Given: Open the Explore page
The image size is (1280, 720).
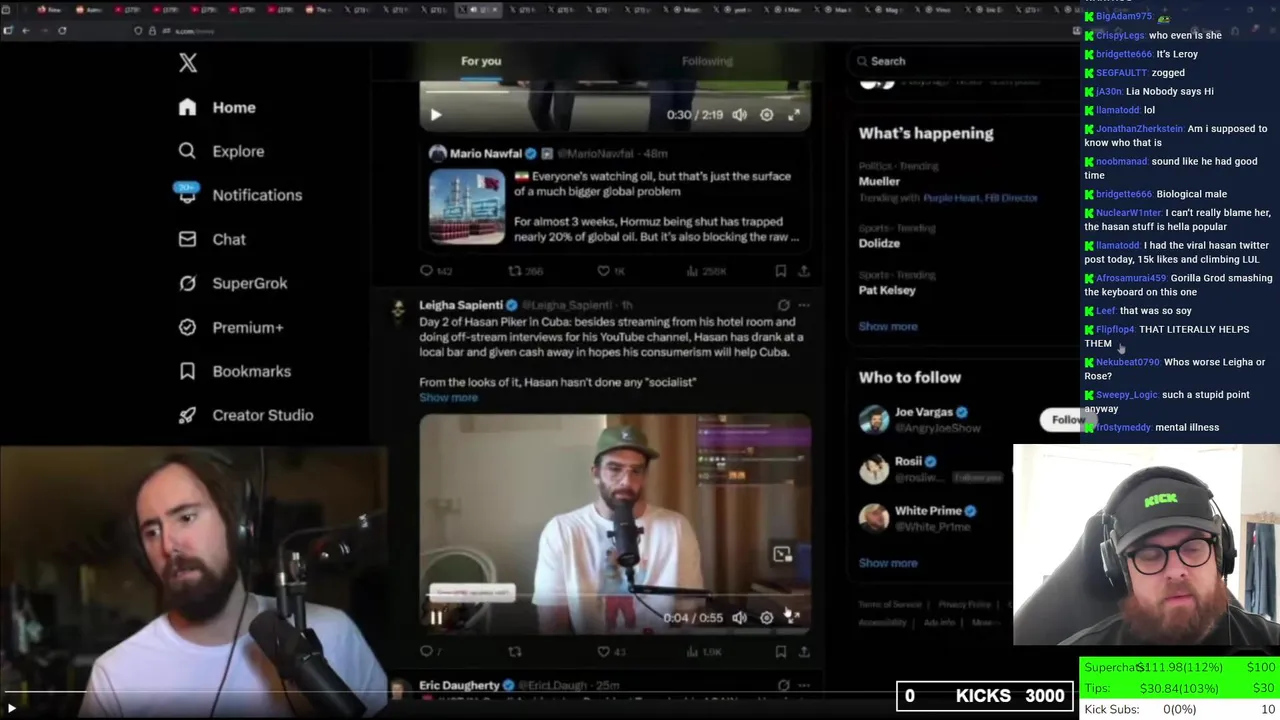Looking at the screenshot, I should 221,151.
